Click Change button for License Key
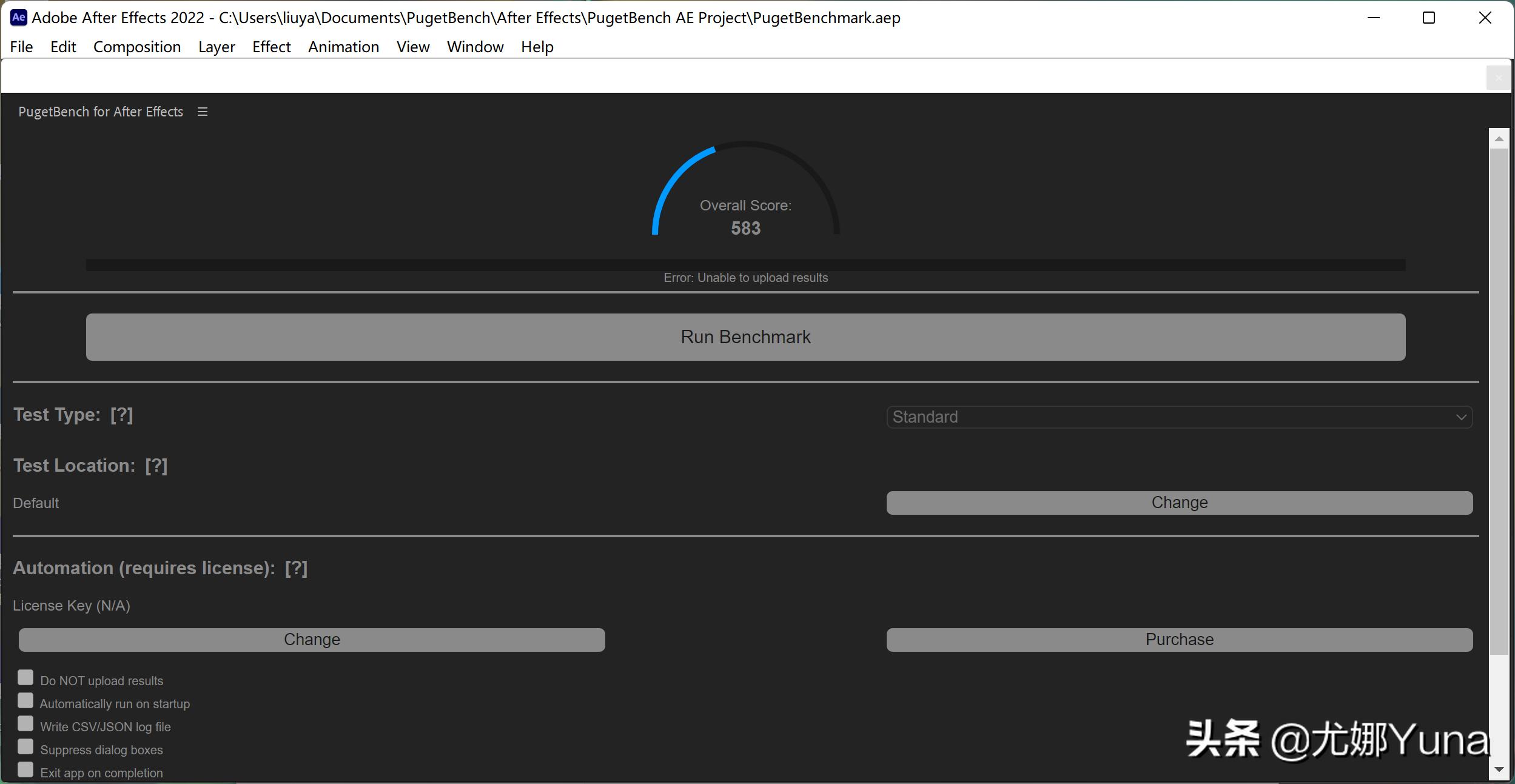 [312, 640]
